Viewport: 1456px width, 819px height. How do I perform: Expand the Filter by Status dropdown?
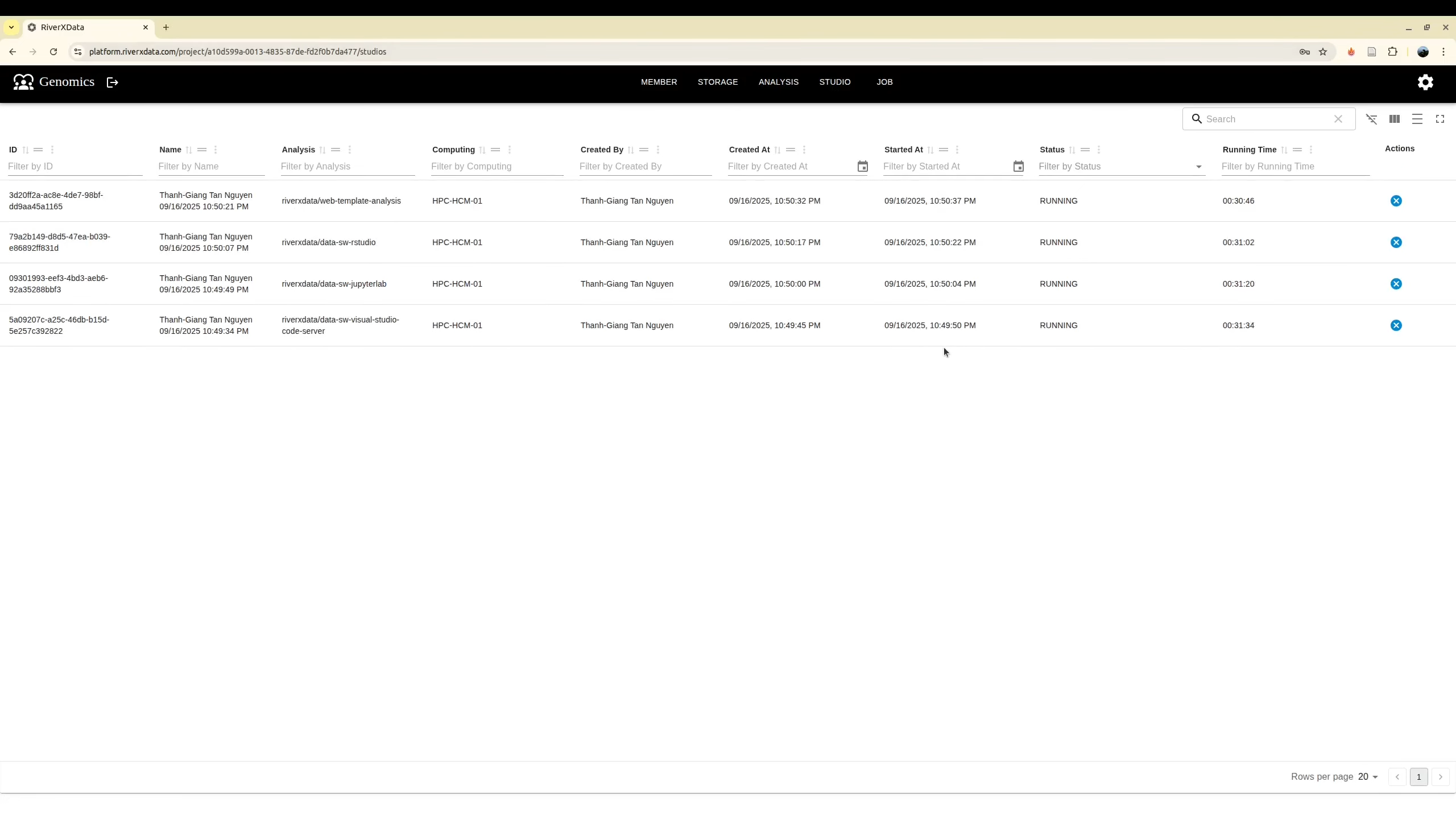pos(1198,167)
